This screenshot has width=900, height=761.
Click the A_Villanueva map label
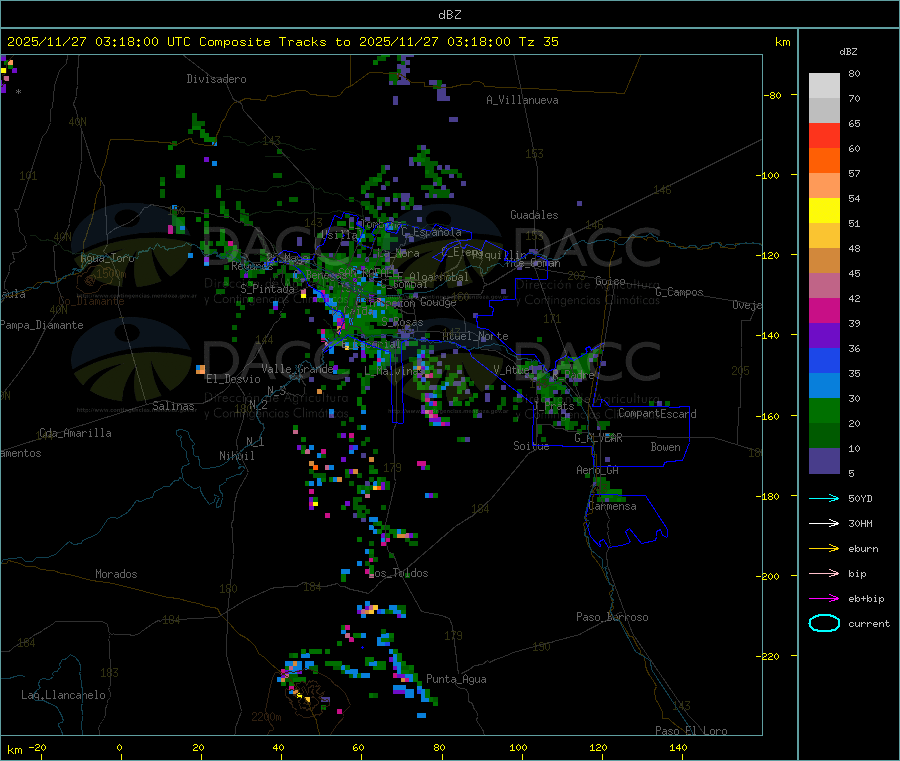[x=522, y=100]
